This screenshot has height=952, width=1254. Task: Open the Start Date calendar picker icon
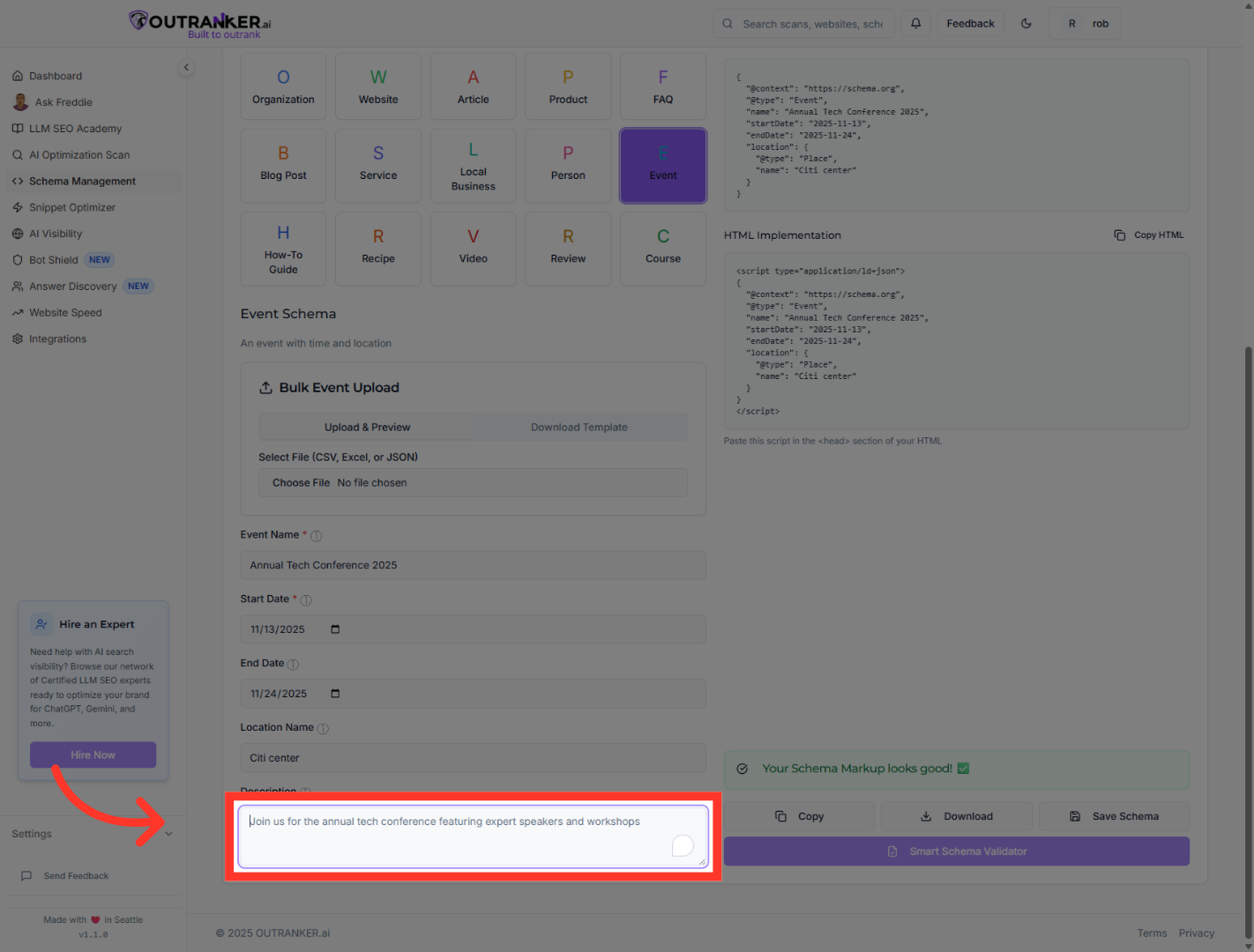tap(335, 629)
